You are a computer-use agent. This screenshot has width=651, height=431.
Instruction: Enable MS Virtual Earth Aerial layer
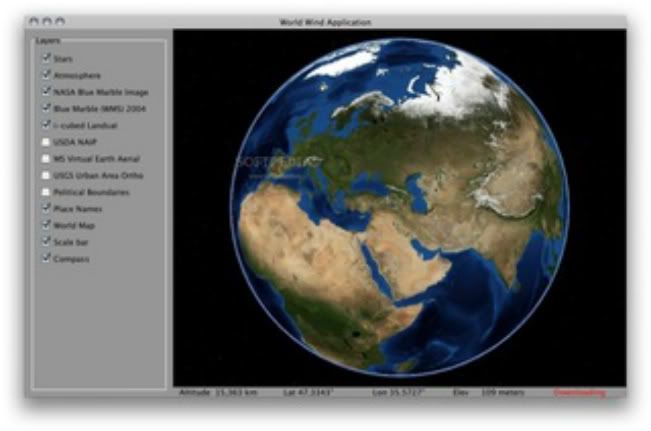tap(46, 158)
